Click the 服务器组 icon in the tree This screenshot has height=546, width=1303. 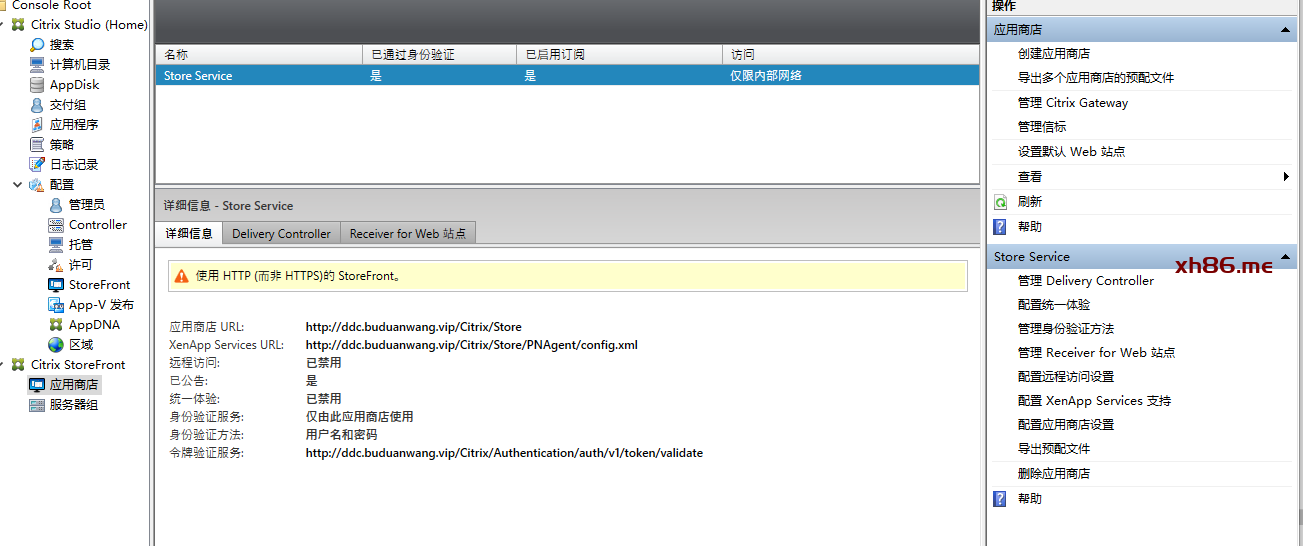[37, 404]
